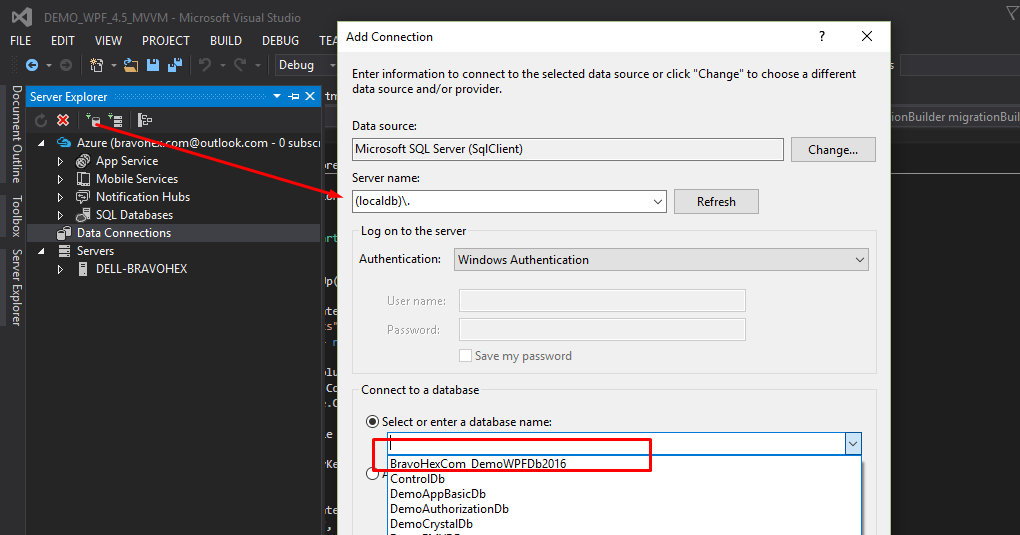This screenshot has width=1020, height=535.
Task: Click the Data Connections node icon
Action: [64, 233]
